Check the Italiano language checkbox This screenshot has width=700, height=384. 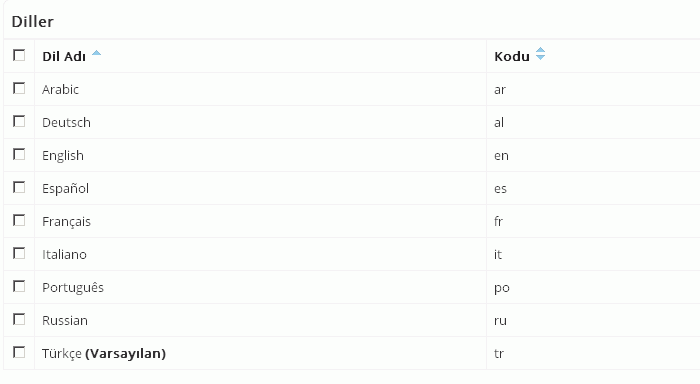coord(19,254)
